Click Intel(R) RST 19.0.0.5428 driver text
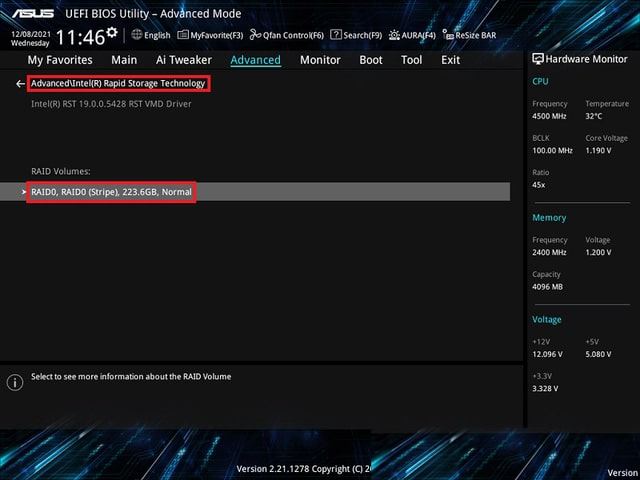640x480 pixels. [x=111, y=104]
